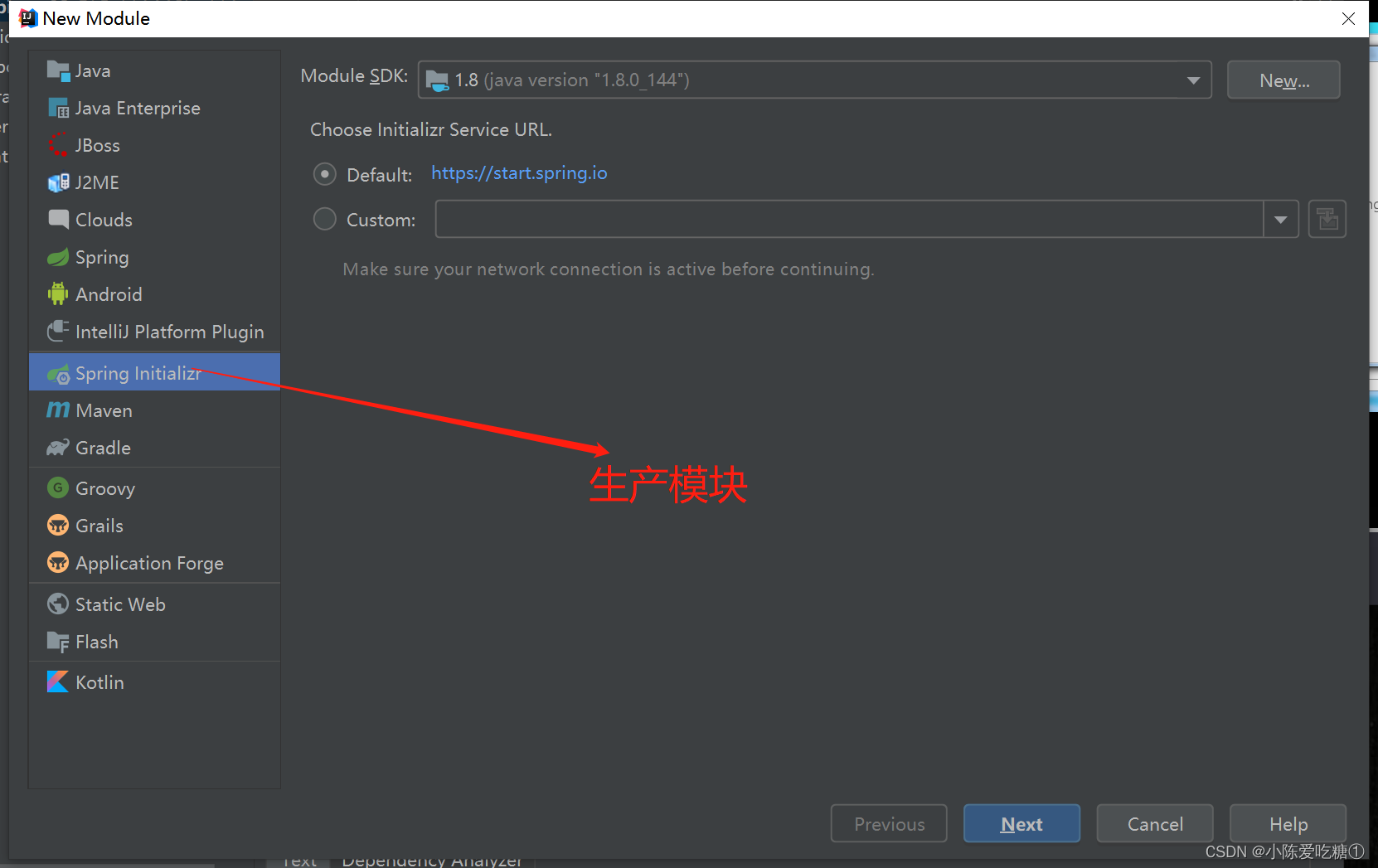Click the Next button
The image size is (1378, 868).
[1021, 824]
